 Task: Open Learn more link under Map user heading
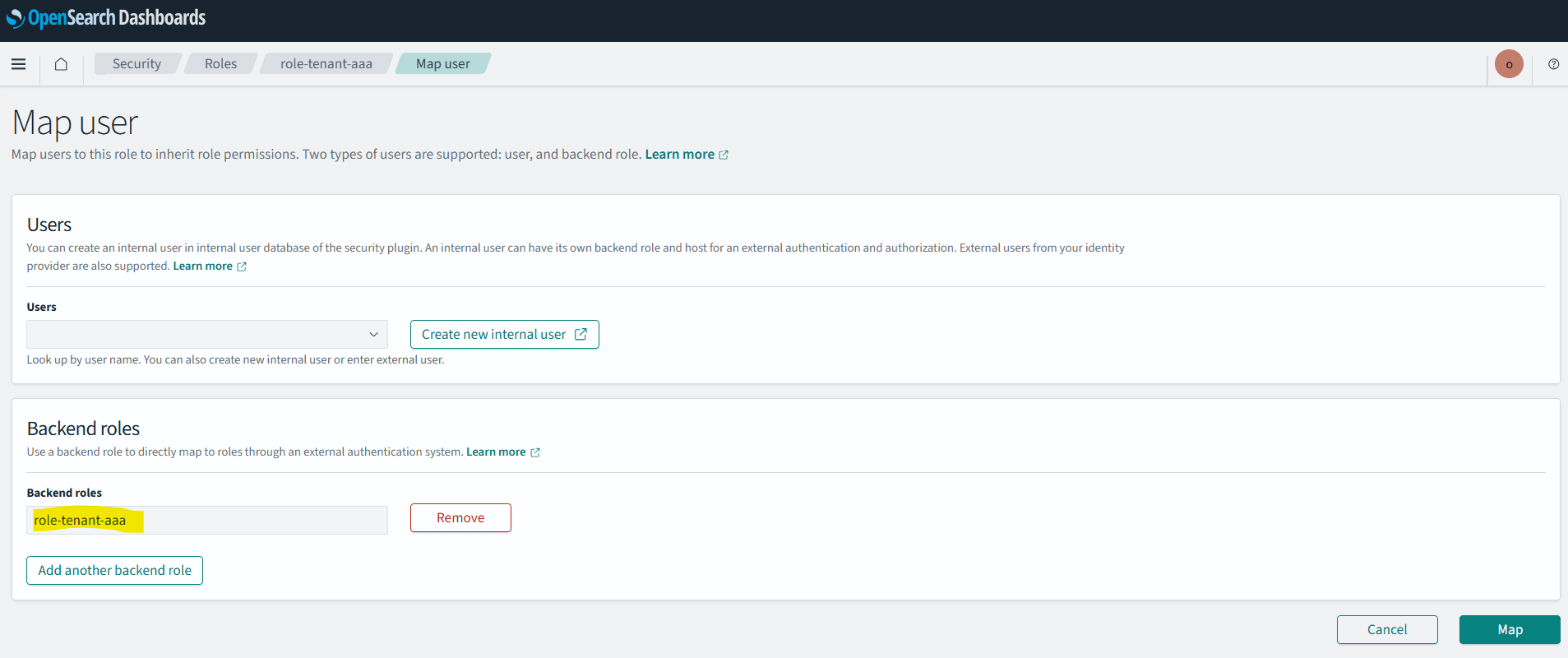679,155
